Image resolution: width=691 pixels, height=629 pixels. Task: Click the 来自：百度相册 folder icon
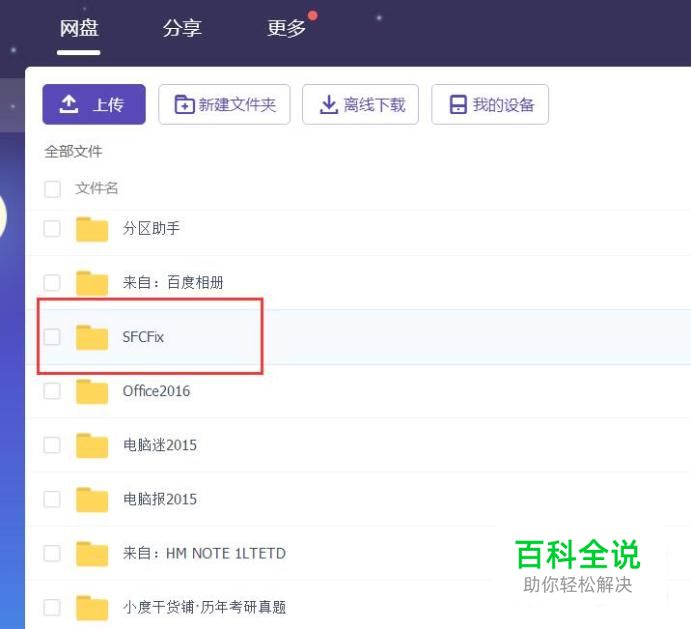(x=92, y=283)
